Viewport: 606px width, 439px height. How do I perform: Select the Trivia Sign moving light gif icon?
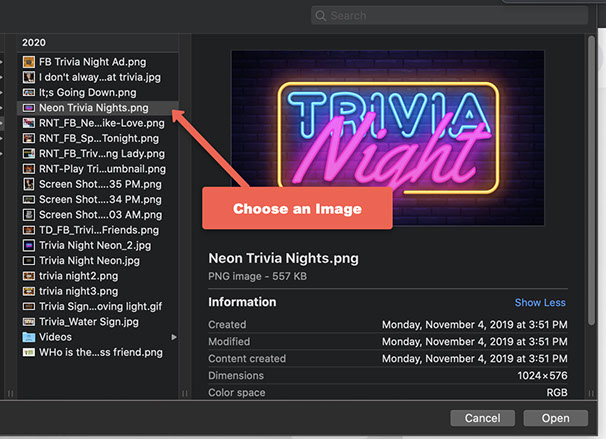pyautogui.click(x=29, y=306)
